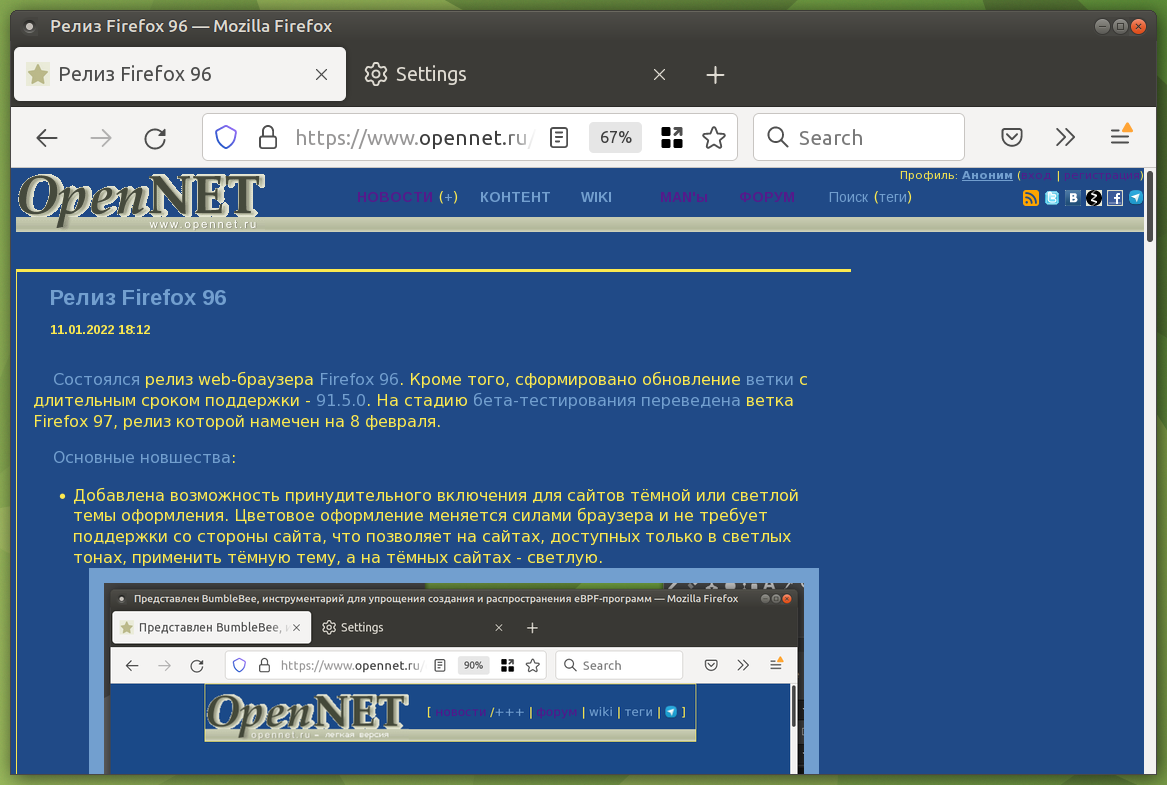Click the Основные новшества text
This screenshot has width=1167, height=785.
tap(141, 458)
